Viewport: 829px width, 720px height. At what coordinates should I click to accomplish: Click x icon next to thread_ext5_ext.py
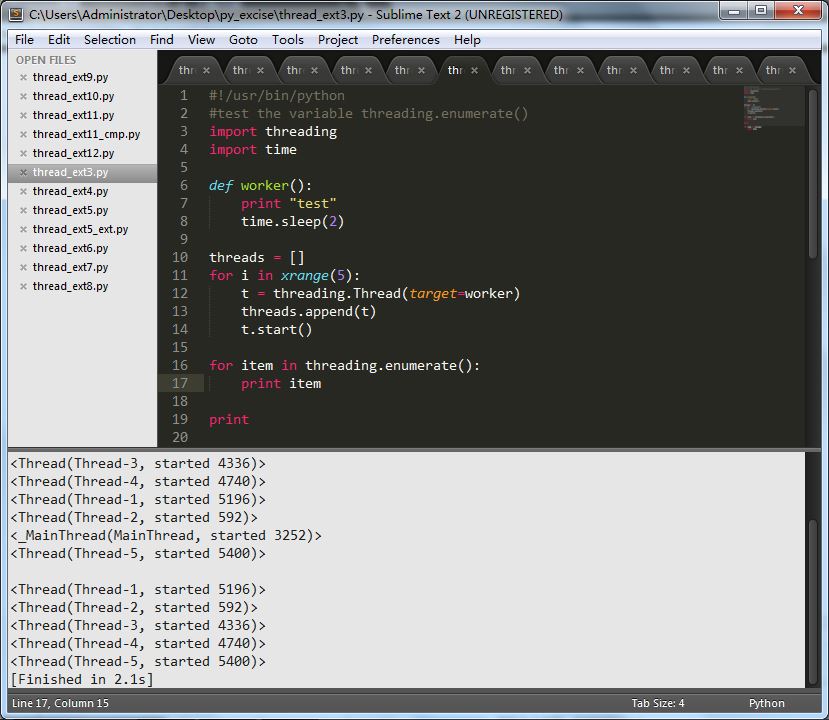coord(23,230)
